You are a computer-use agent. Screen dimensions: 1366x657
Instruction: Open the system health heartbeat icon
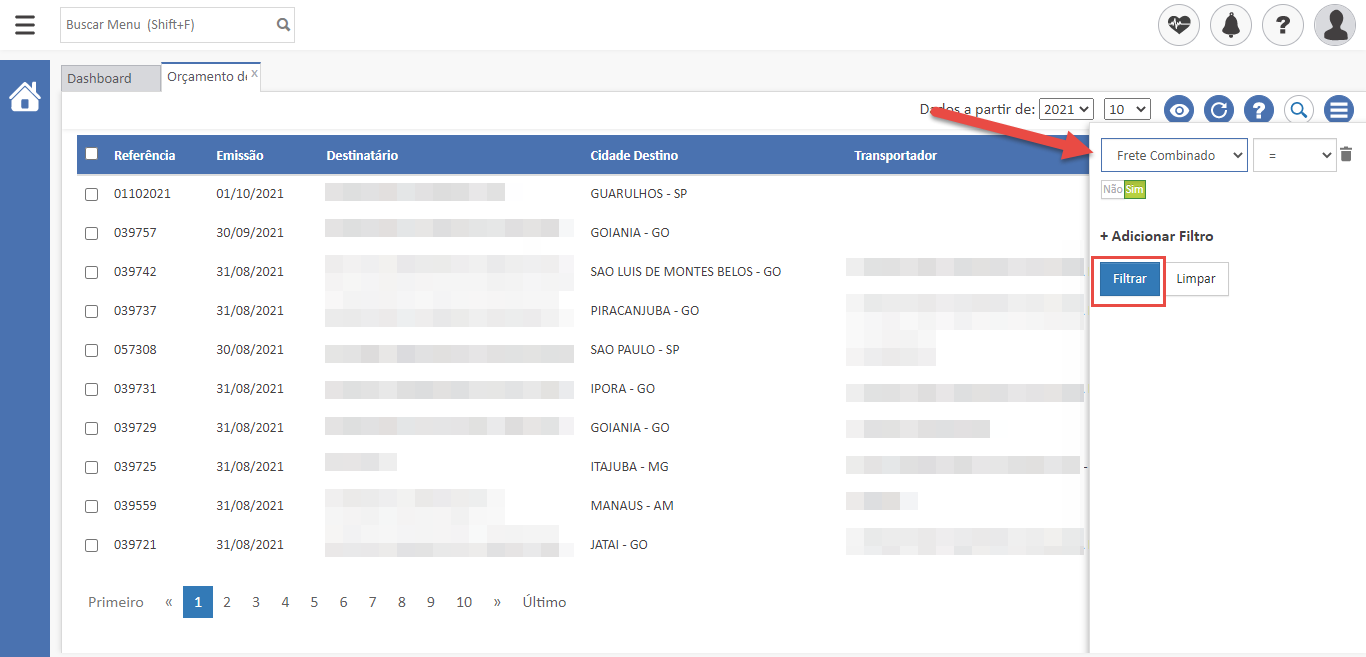coord(1179,25)
